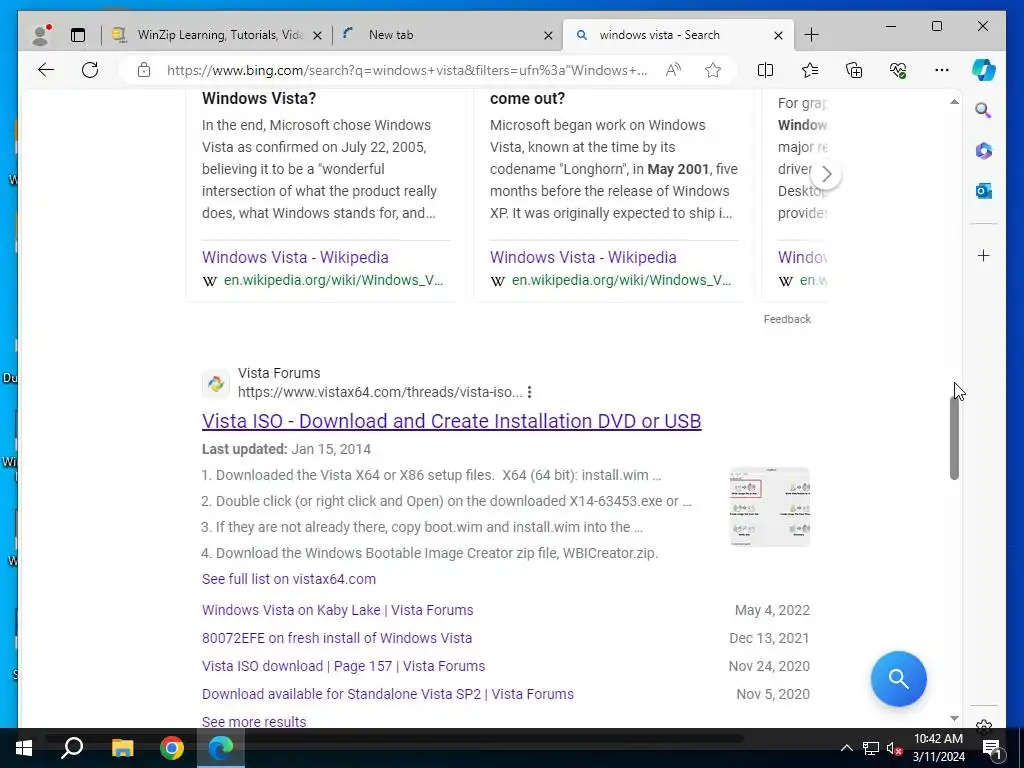This screenshot has width=1024, height=768.
Task: Add app to sidebar plus icon
Action: pos(984,255)
